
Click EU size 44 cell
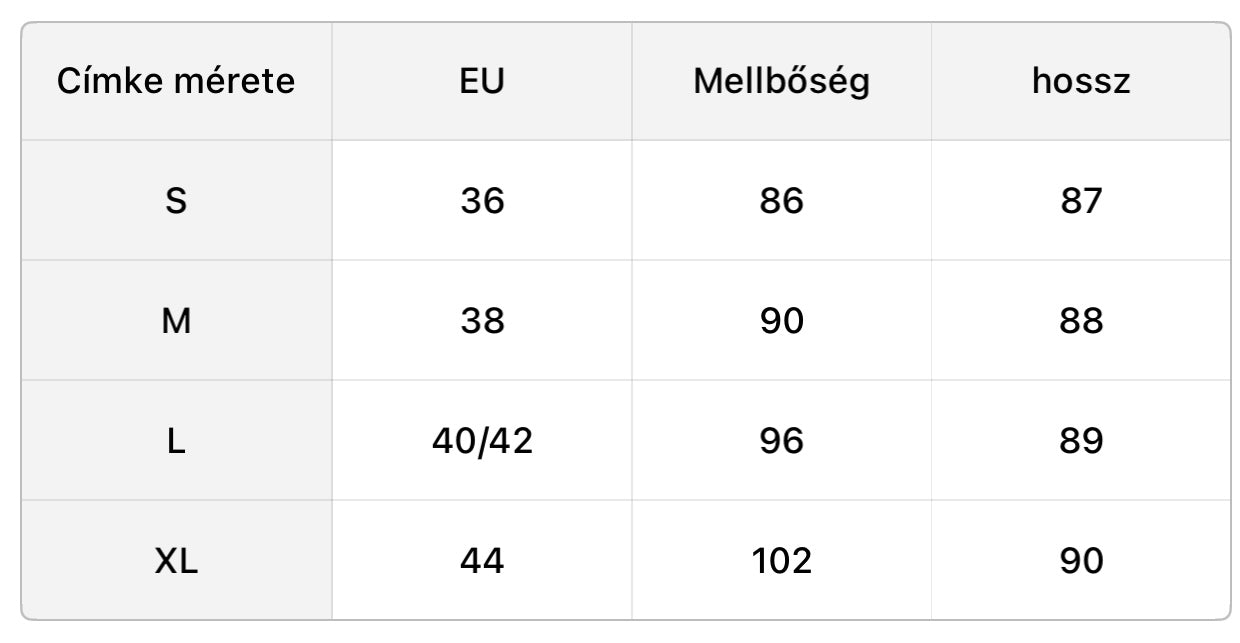pyautogui.click(x=482, y=561)
